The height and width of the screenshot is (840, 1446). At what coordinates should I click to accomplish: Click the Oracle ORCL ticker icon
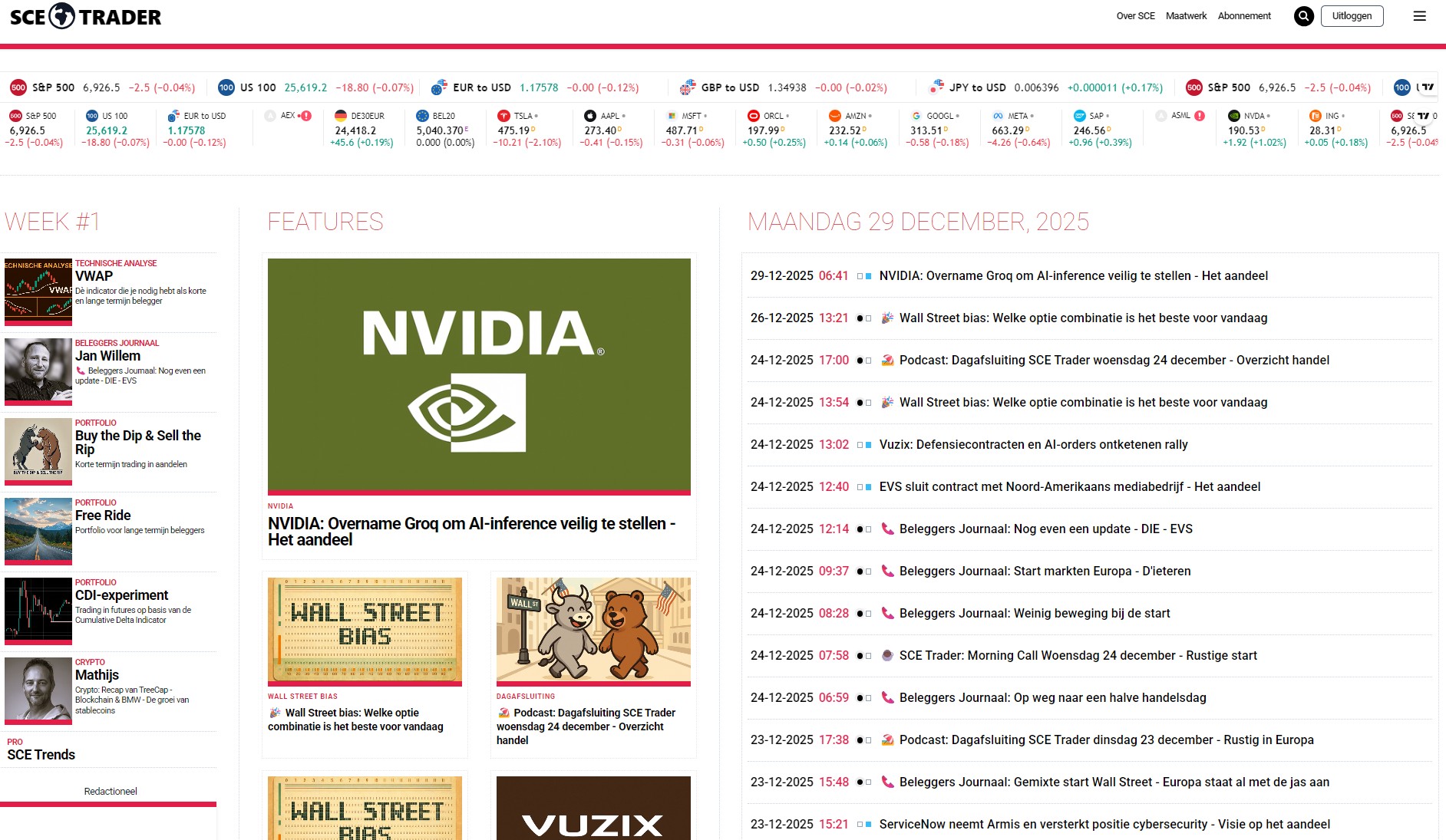tap(754, 116)
